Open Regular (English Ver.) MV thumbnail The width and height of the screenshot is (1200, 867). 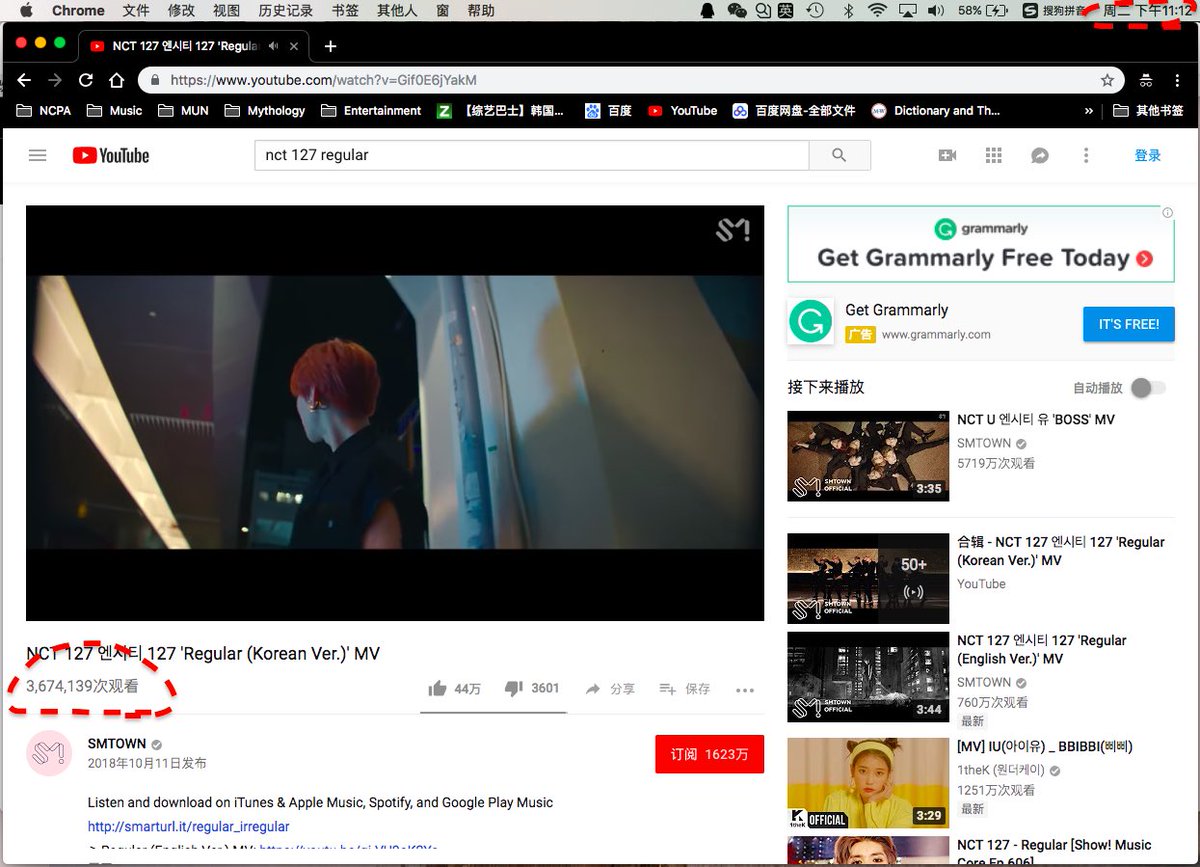868,676
